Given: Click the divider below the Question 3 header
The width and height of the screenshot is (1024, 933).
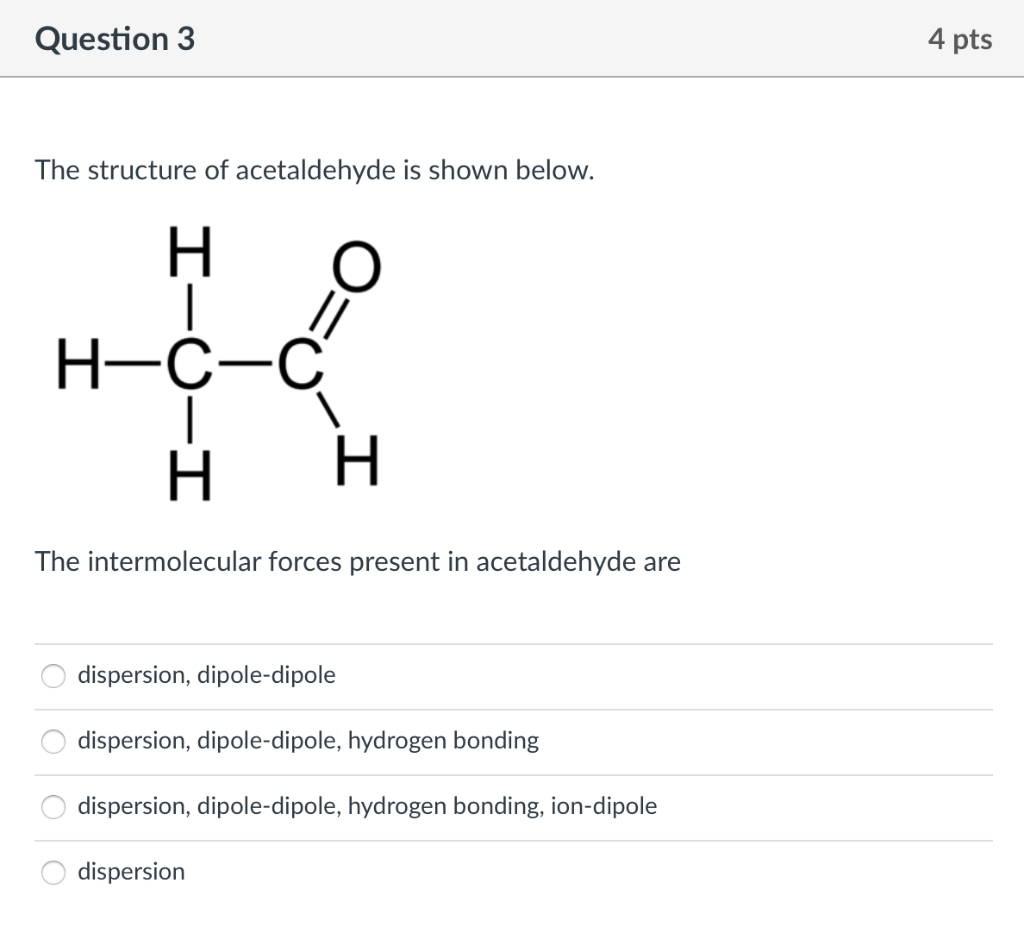Looking at the screenshot, I should point(512,76).
